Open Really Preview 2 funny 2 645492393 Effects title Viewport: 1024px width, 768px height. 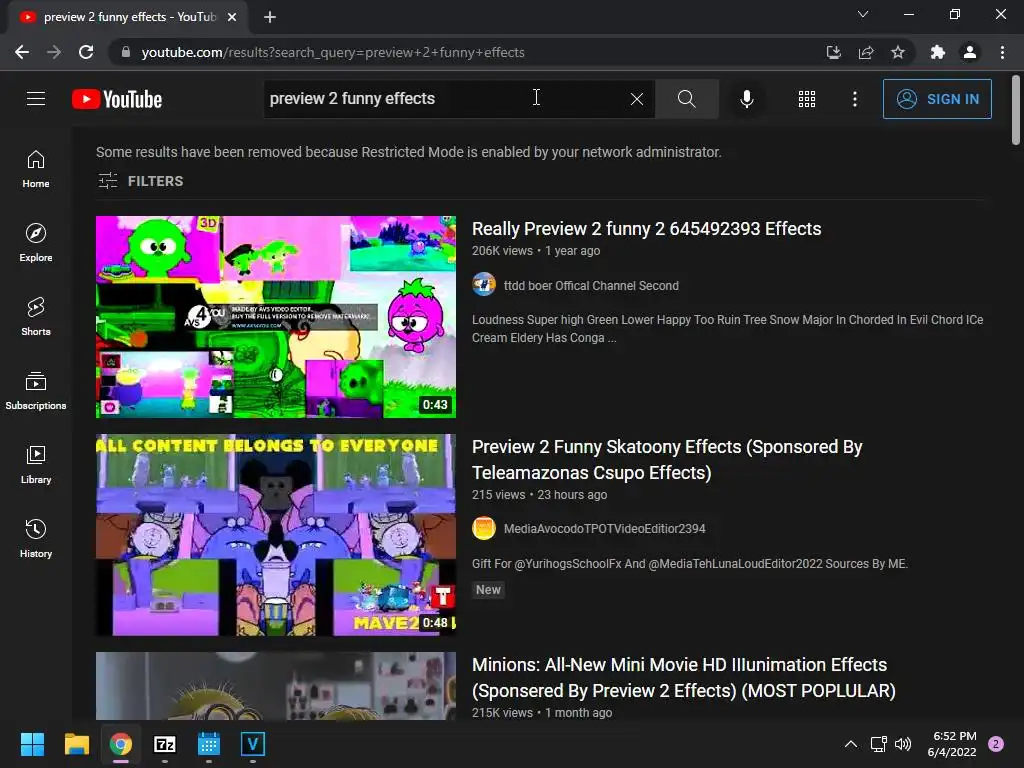(647, 229)
